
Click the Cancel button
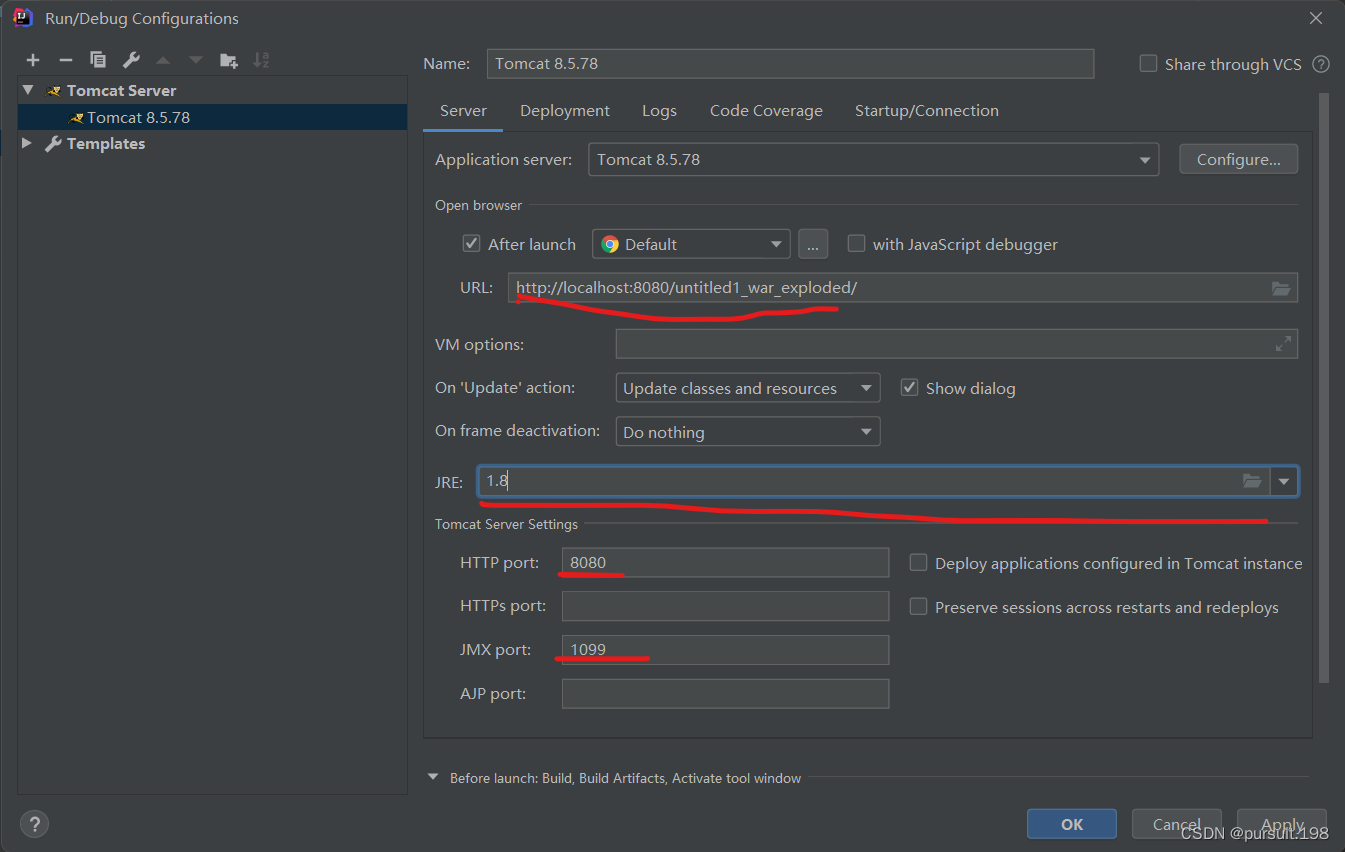click(x=1177, y=824)
